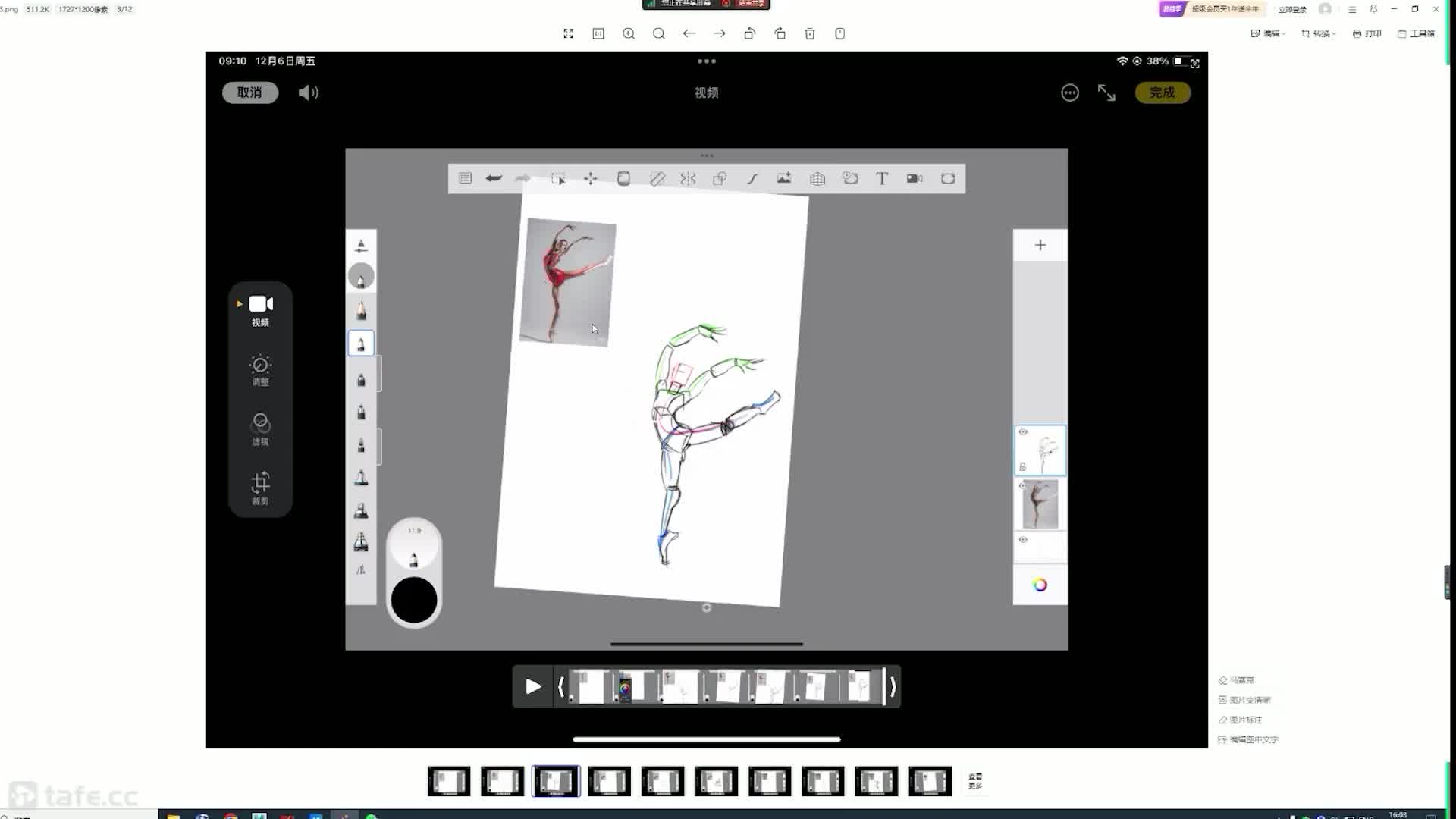Select the transform move tool
The width and height of the screenshot is (1456, 819).
tap(591, 178)
